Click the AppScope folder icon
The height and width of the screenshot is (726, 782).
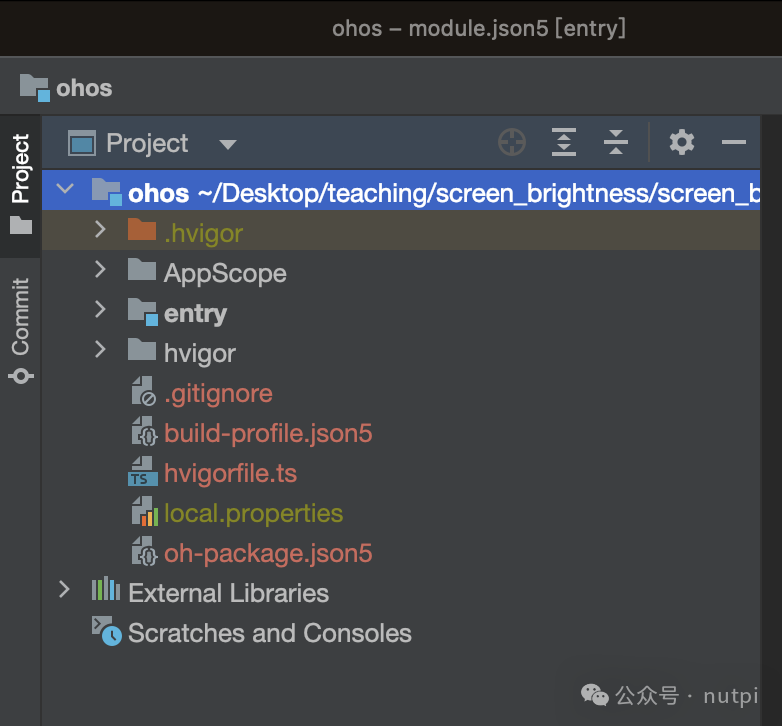[142, 269]
